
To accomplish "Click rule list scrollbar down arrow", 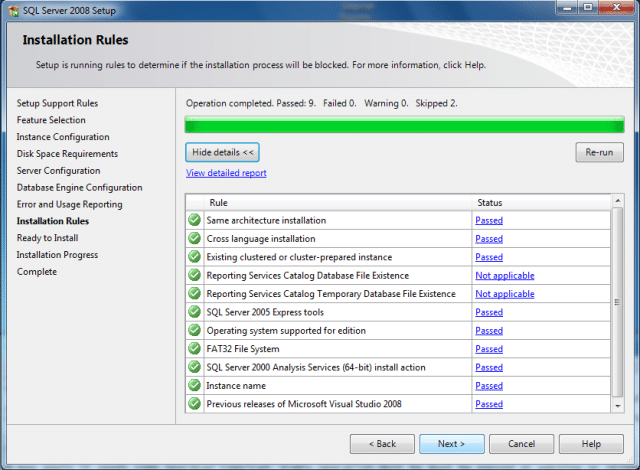I will click(x=618, y=406).
